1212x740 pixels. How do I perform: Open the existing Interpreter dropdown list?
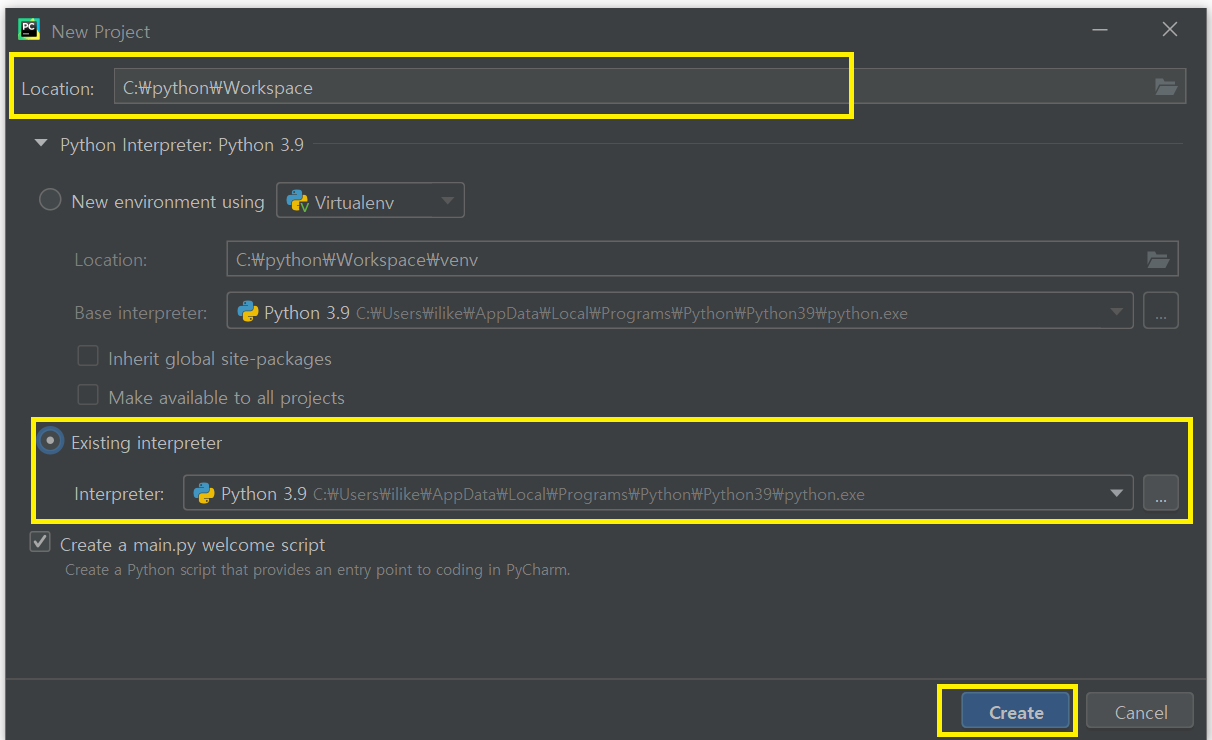[x=1116, y=493]
